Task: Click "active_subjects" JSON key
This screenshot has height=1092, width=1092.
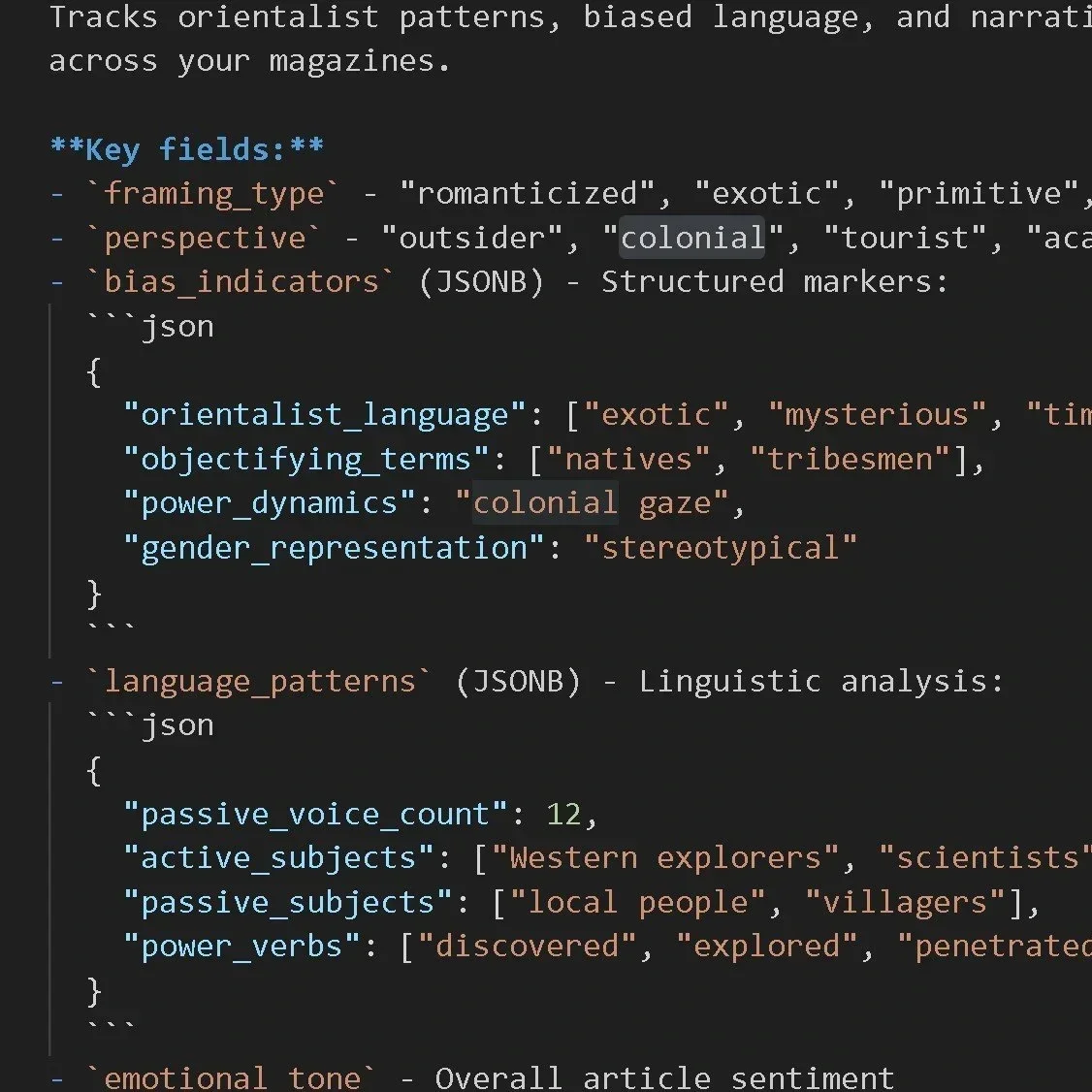Action: click(x=278, y=858)
